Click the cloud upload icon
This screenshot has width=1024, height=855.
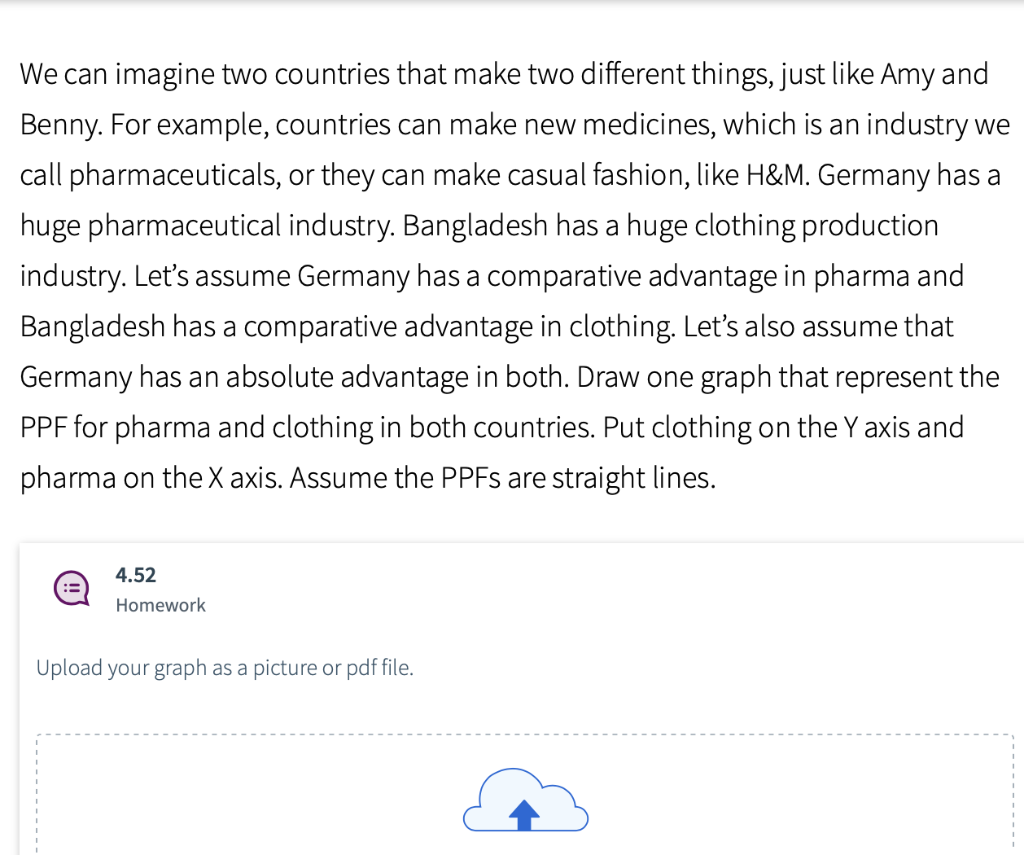point(524,801)
